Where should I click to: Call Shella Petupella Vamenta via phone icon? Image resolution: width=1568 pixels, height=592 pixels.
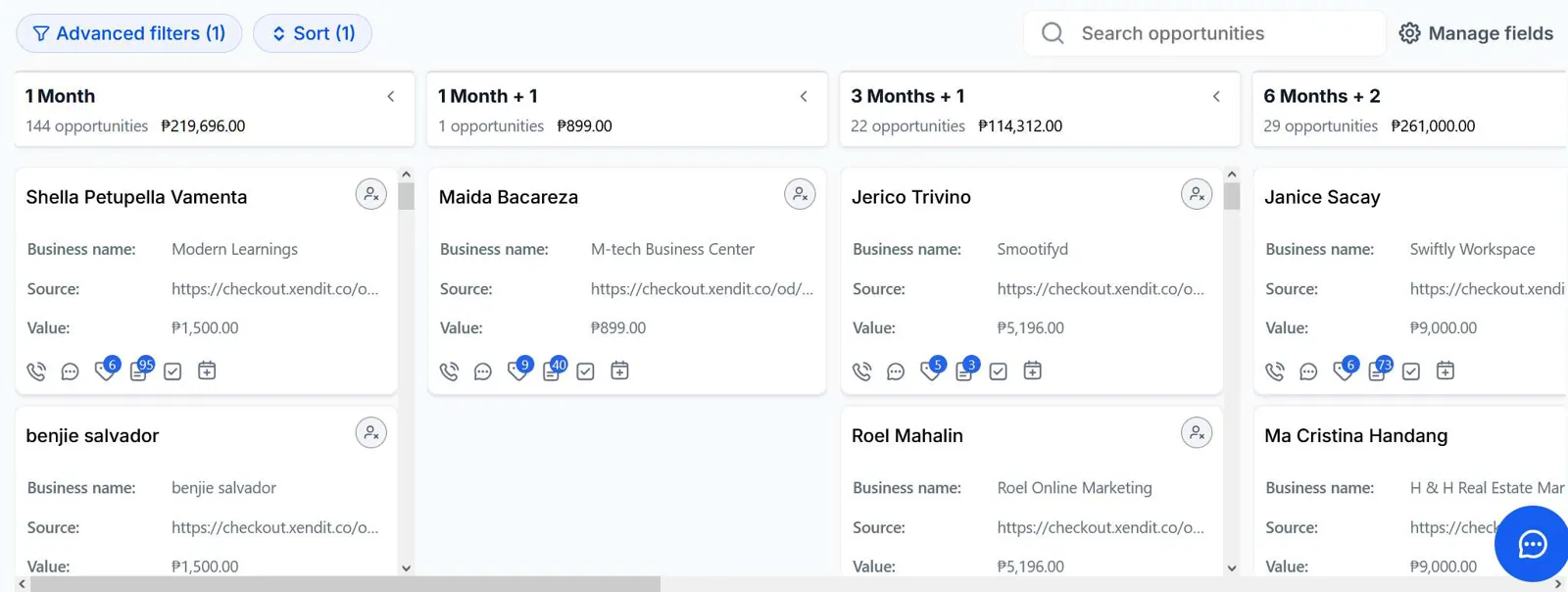36,371
